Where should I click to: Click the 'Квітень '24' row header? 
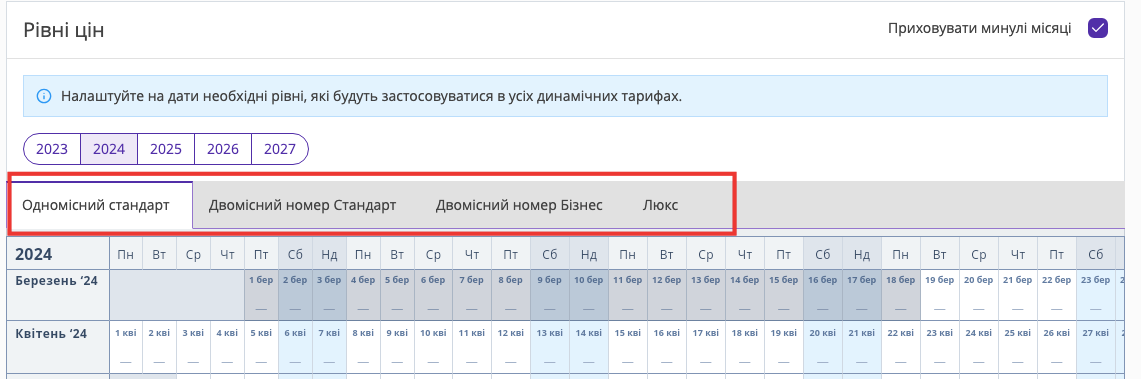pyautogui.click(x=58, y=346)
